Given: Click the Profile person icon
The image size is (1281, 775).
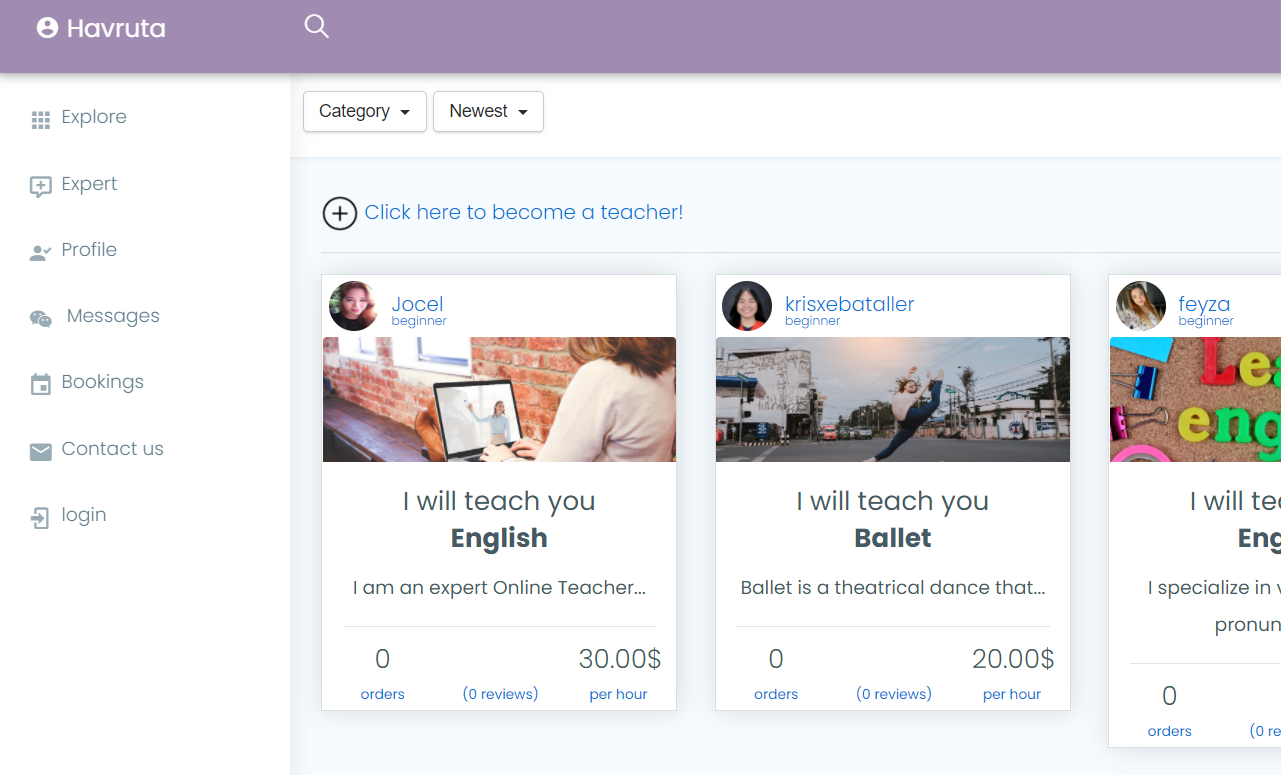Looking at the screenshot, I should click(40, 253).
